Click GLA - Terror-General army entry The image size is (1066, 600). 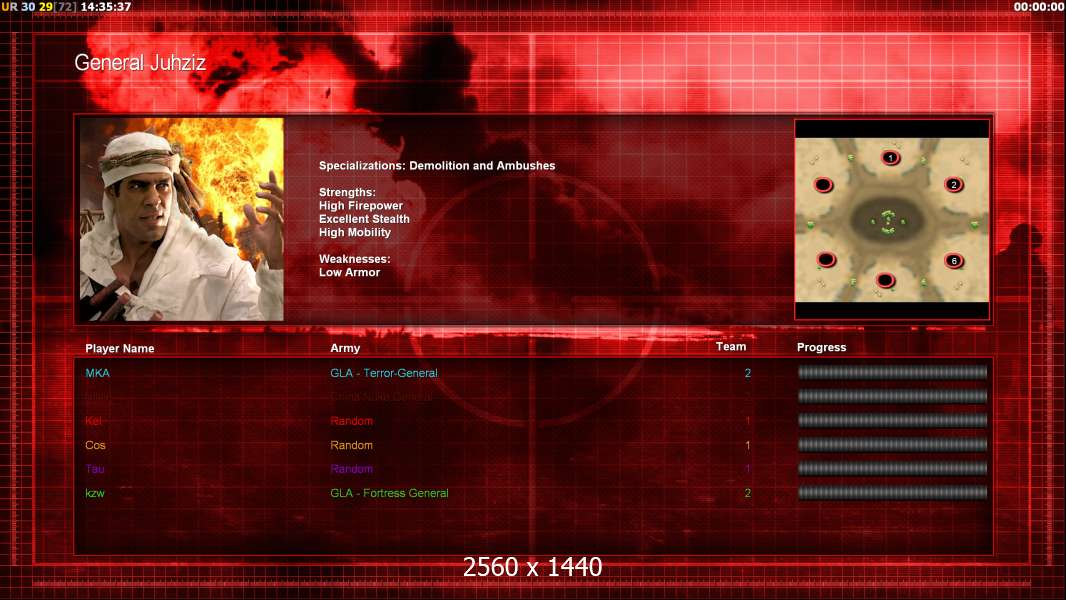[x=384, y=373]
